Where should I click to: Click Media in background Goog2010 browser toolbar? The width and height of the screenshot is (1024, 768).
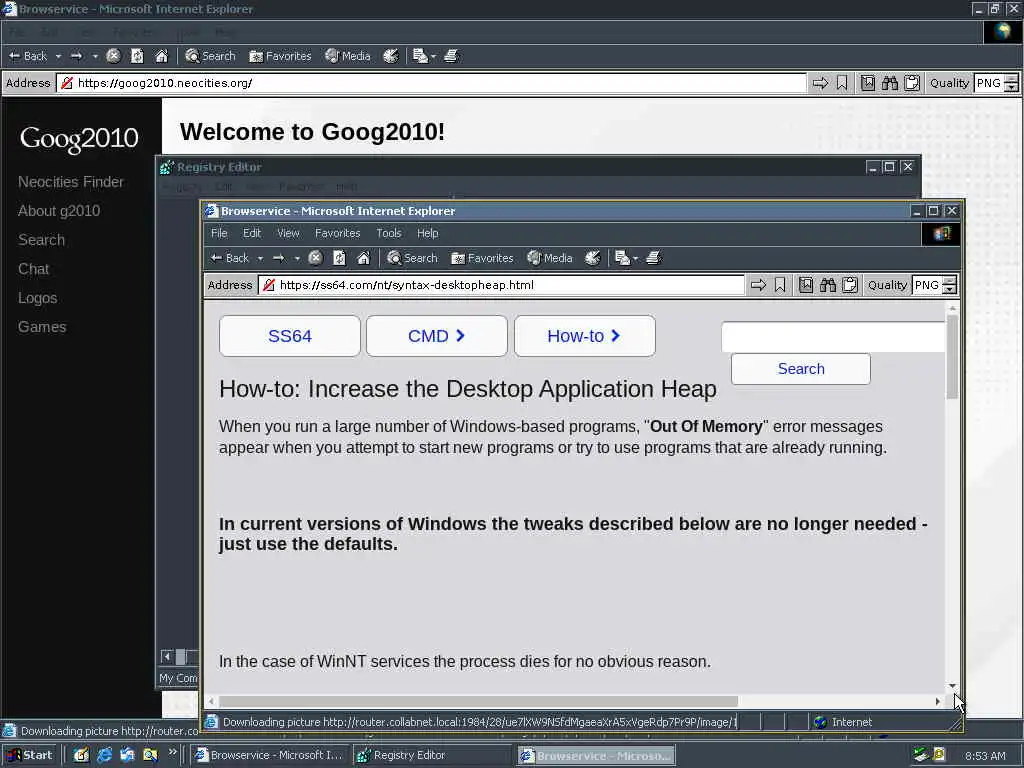tap(348, 56)
